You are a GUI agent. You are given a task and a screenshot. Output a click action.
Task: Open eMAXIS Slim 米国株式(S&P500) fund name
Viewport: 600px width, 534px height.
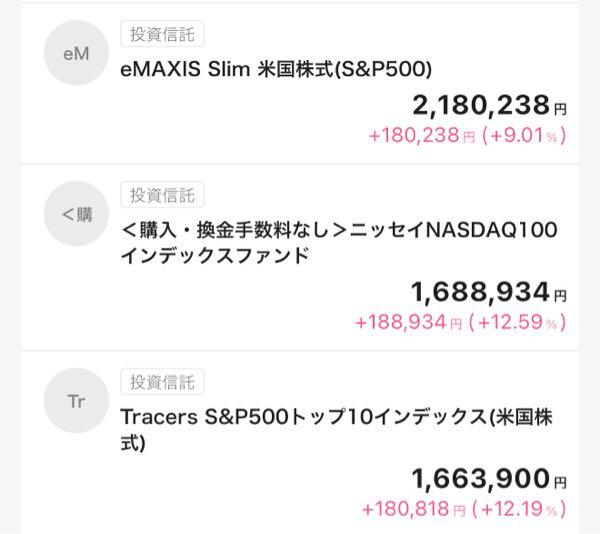coord(276,69)
